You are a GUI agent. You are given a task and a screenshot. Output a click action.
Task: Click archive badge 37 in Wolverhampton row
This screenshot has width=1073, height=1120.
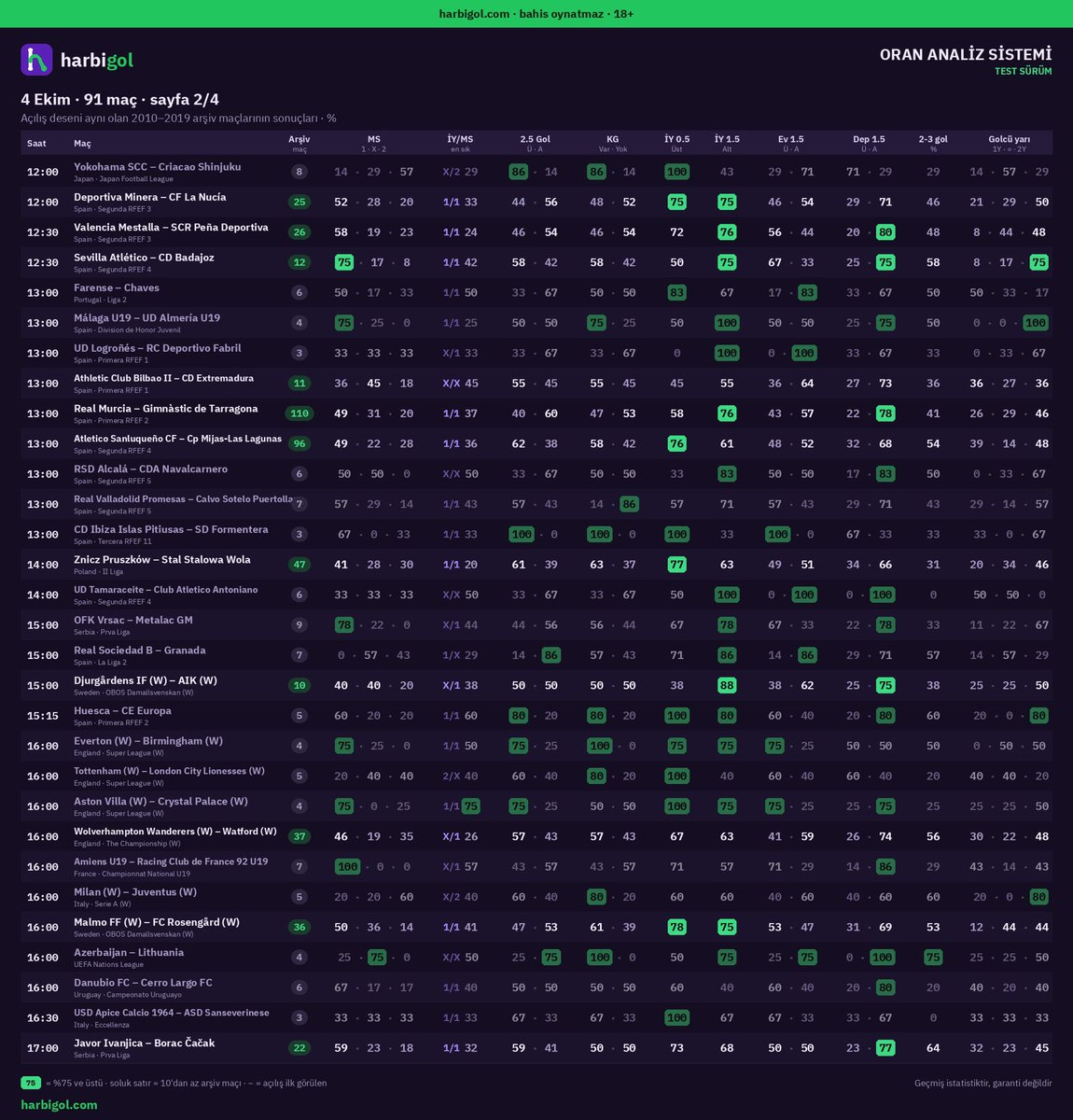(x=299, y=836)
